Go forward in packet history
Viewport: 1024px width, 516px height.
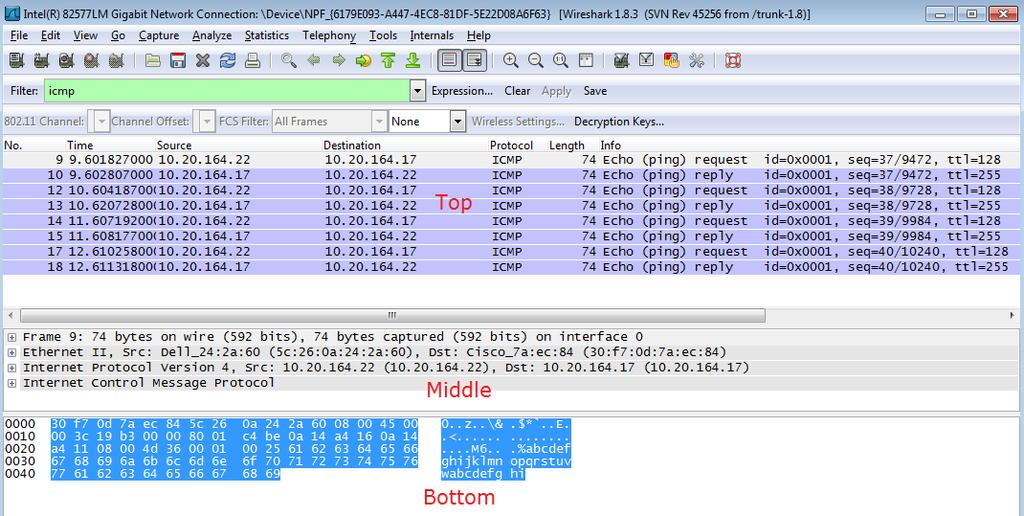coord(338,61)
